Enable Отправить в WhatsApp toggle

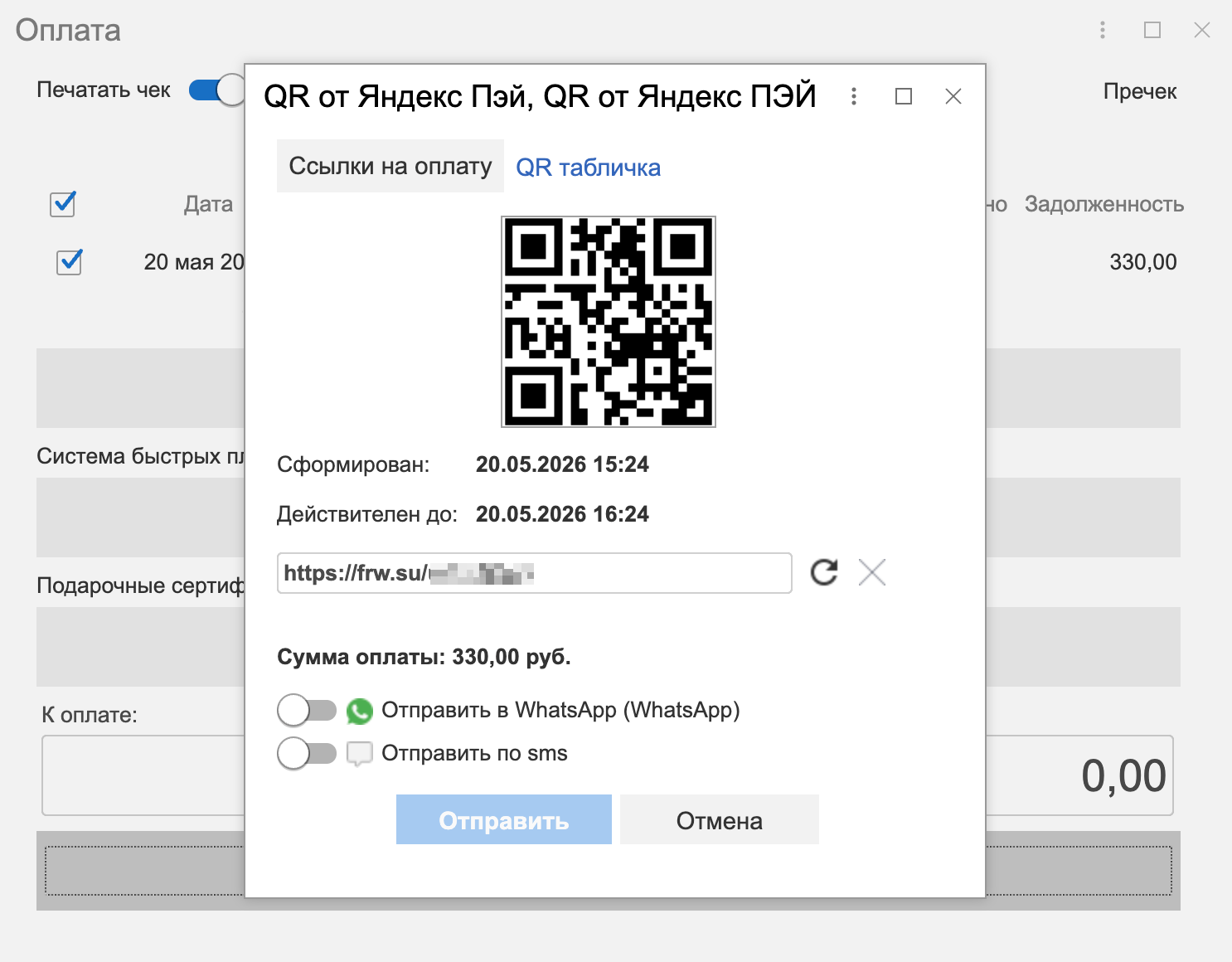(307, 711)
